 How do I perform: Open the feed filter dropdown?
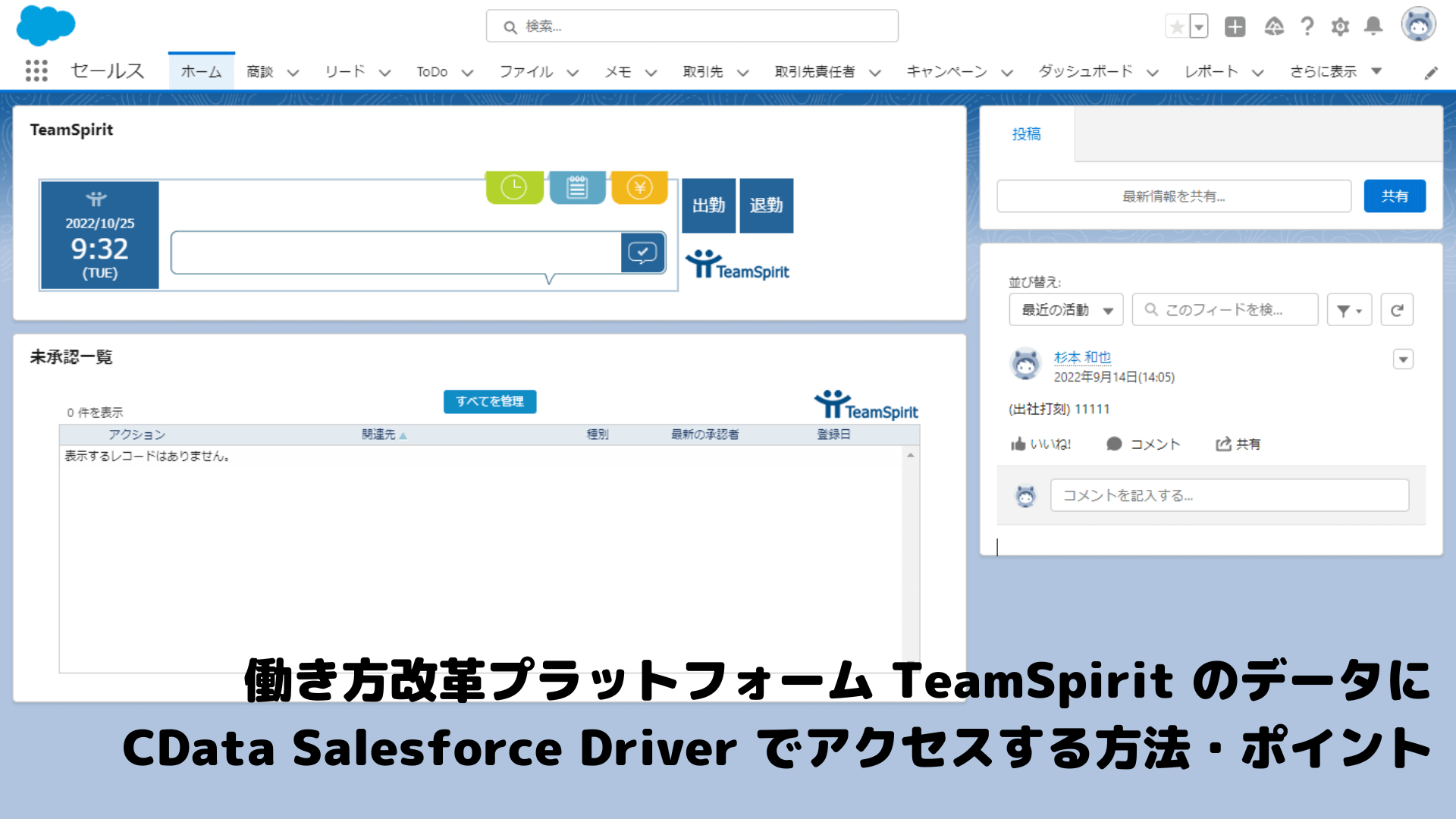[x=1349, y=310]
